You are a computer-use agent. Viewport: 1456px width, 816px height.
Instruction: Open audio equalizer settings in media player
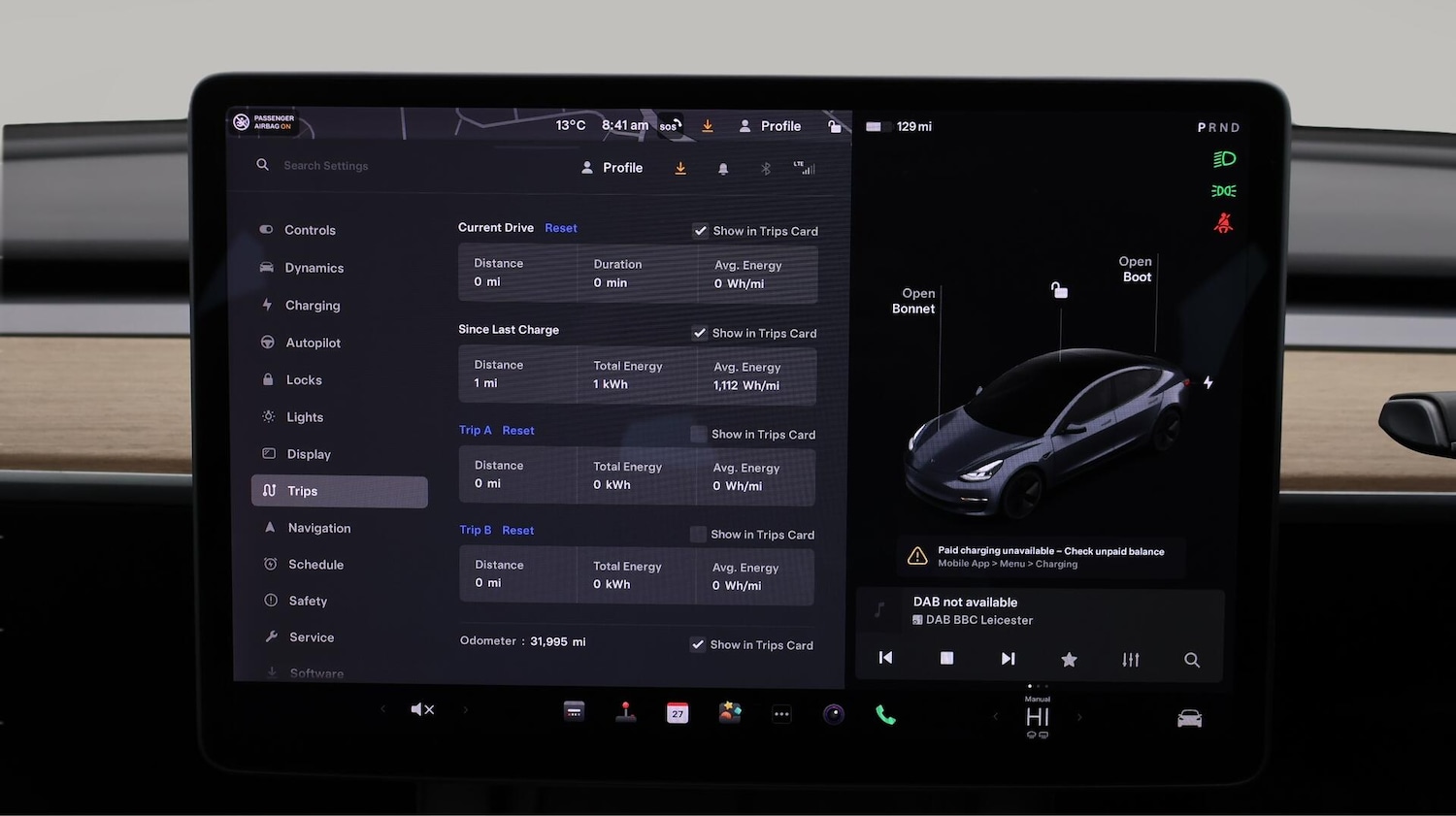[1130, 659]
